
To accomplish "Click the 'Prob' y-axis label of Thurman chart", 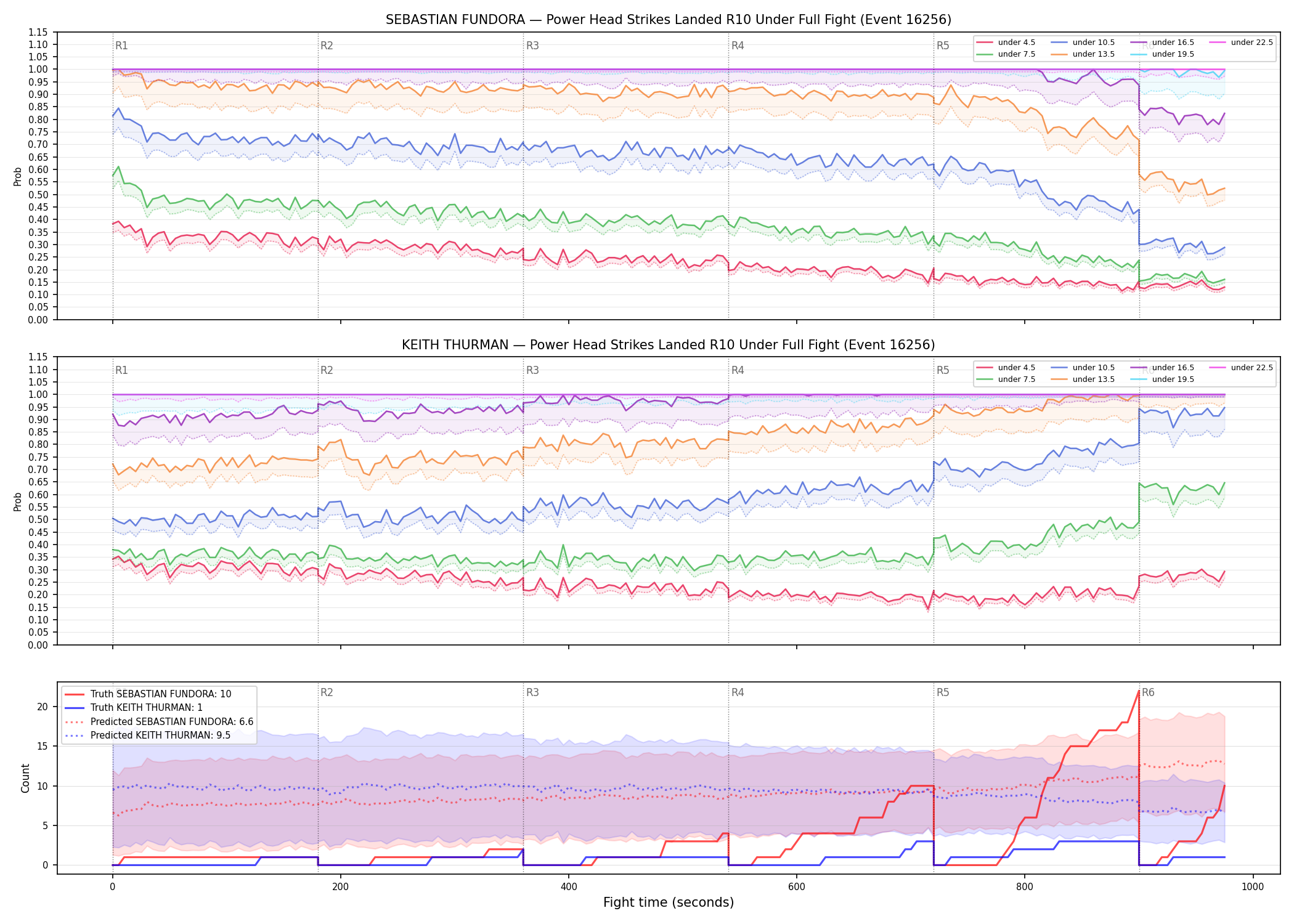I will point(17,501).
